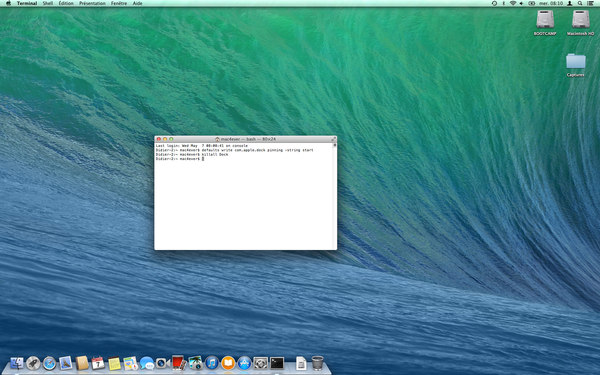Click the 'defaults write com.apple.dock' line

click(234, 150)
